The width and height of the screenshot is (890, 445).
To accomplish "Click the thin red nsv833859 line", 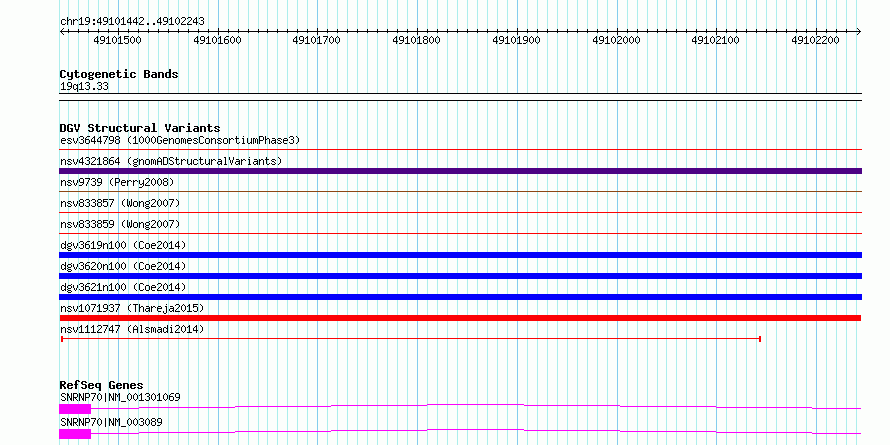I will pos(460,233).
